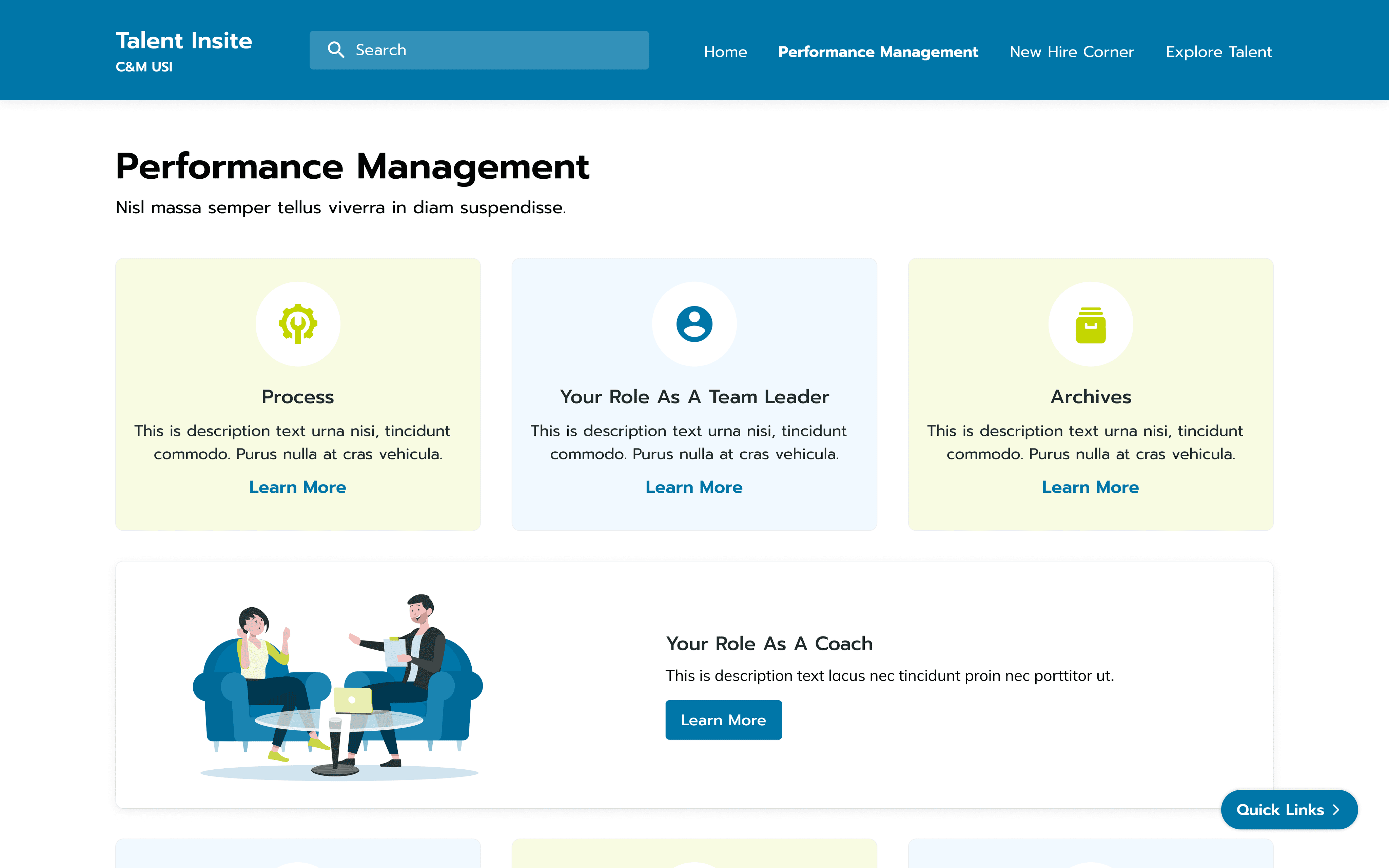The image size is (1389, 868).
Task: Click Learn More under Team Leader card
Action: coord(694,487)
